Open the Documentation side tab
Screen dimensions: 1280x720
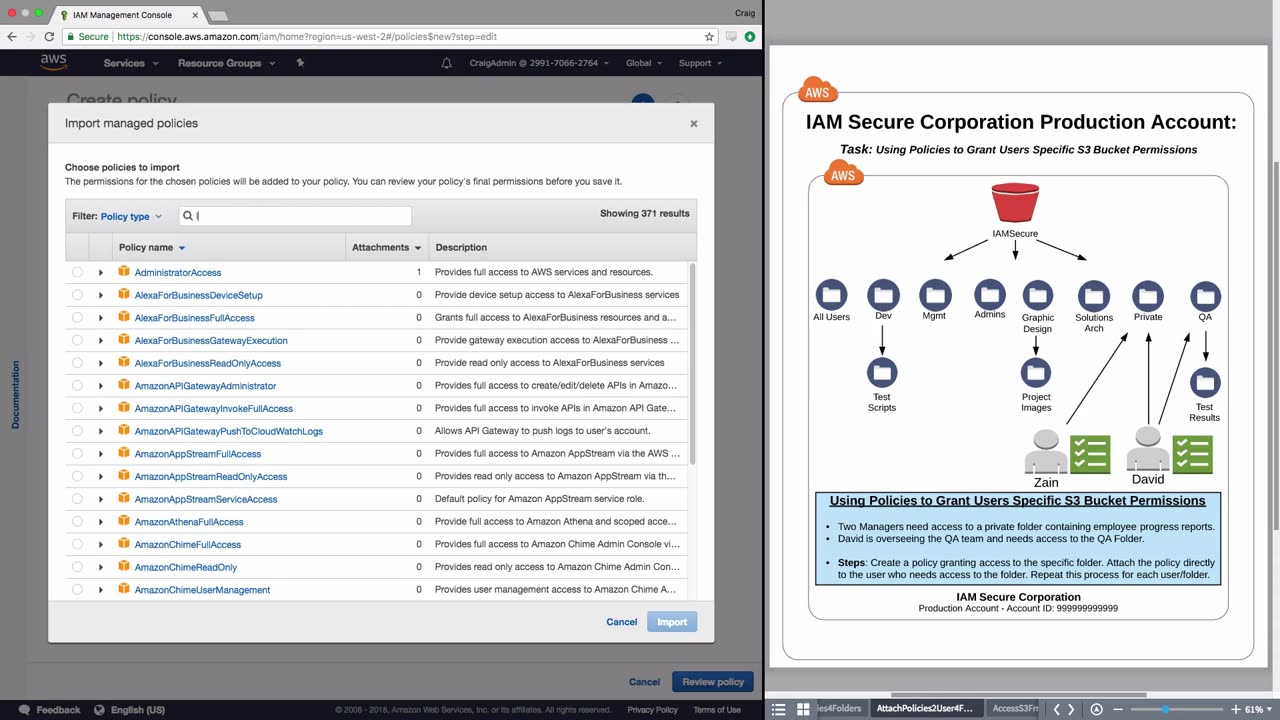click(15, 395)
